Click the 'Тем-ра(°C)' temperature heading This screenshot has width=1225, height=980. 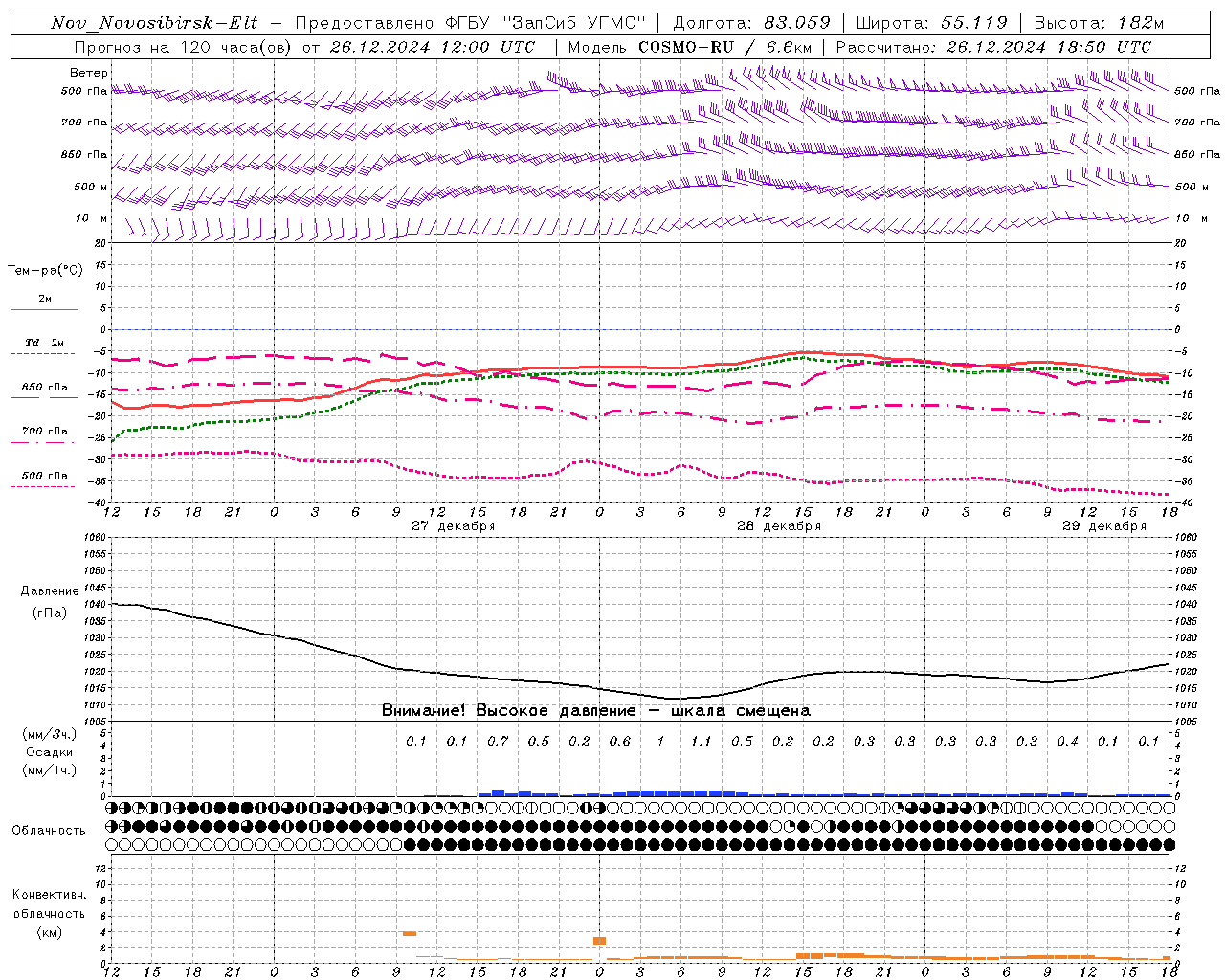(x=45, y=271)
